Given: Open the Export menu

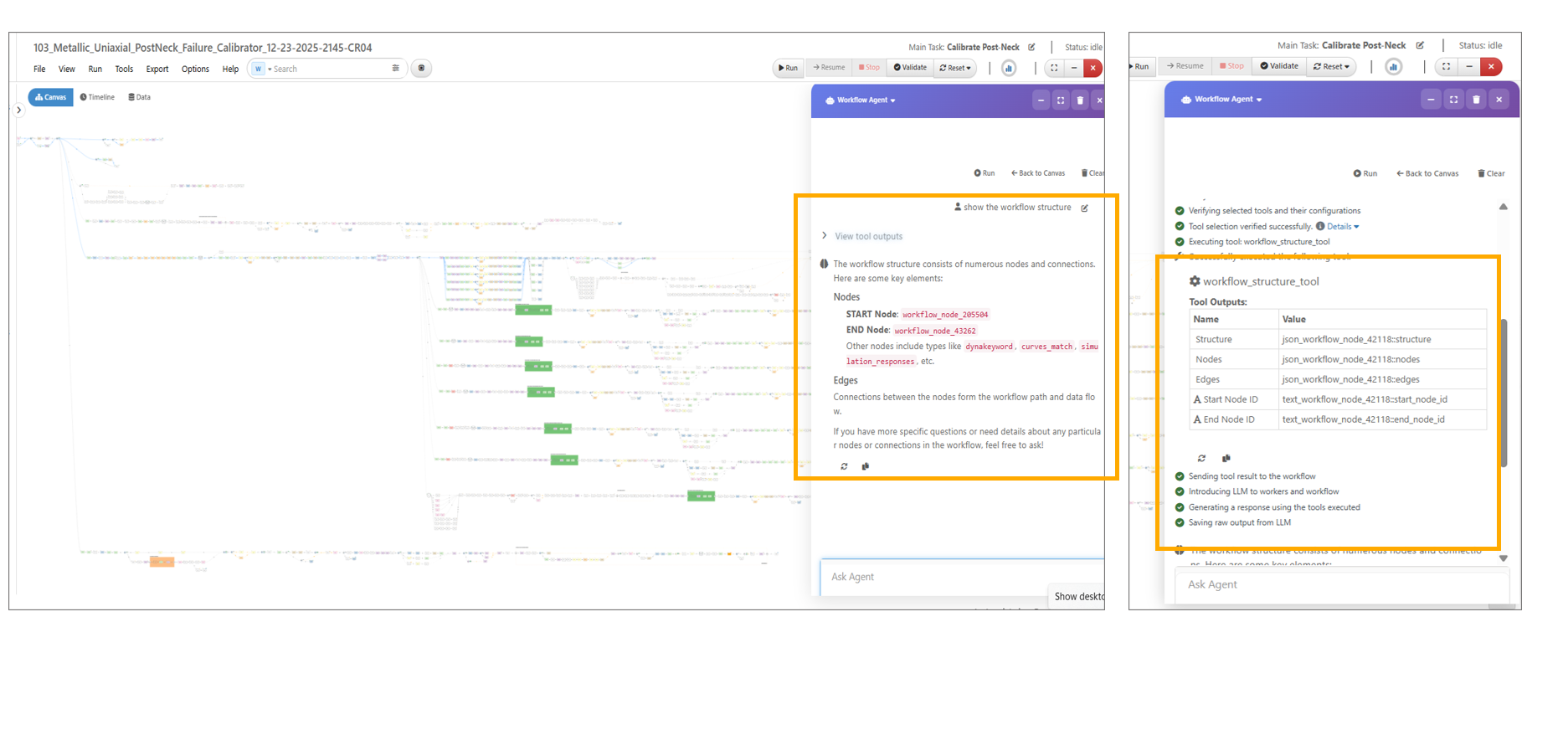Looking at the screenshot, I should (157, 69).
